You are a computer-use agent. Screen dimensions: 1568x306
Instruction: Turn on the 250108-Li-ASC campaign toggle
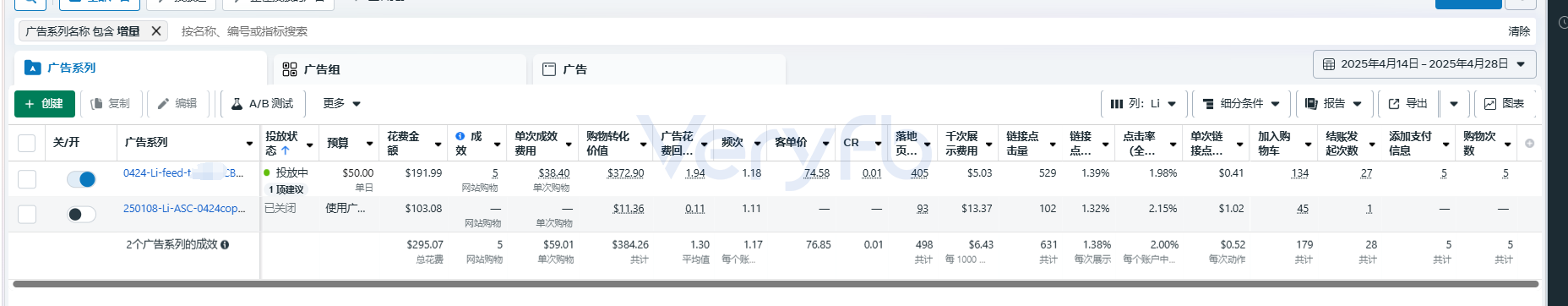coord(81,214)
